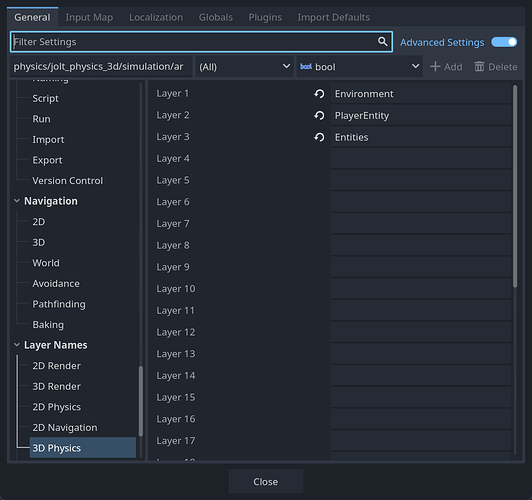This screenshot has height=500, width=532.
Task: Click the plus Add icon
Action: (x=435, y=67)
